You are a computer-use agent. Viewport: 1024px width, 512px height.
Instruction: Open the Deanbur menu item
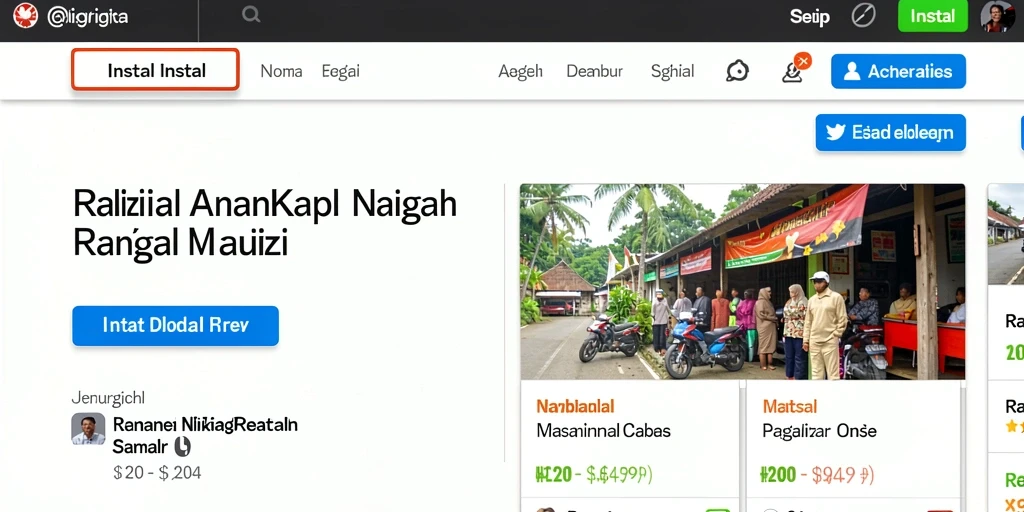coord(594,71)
